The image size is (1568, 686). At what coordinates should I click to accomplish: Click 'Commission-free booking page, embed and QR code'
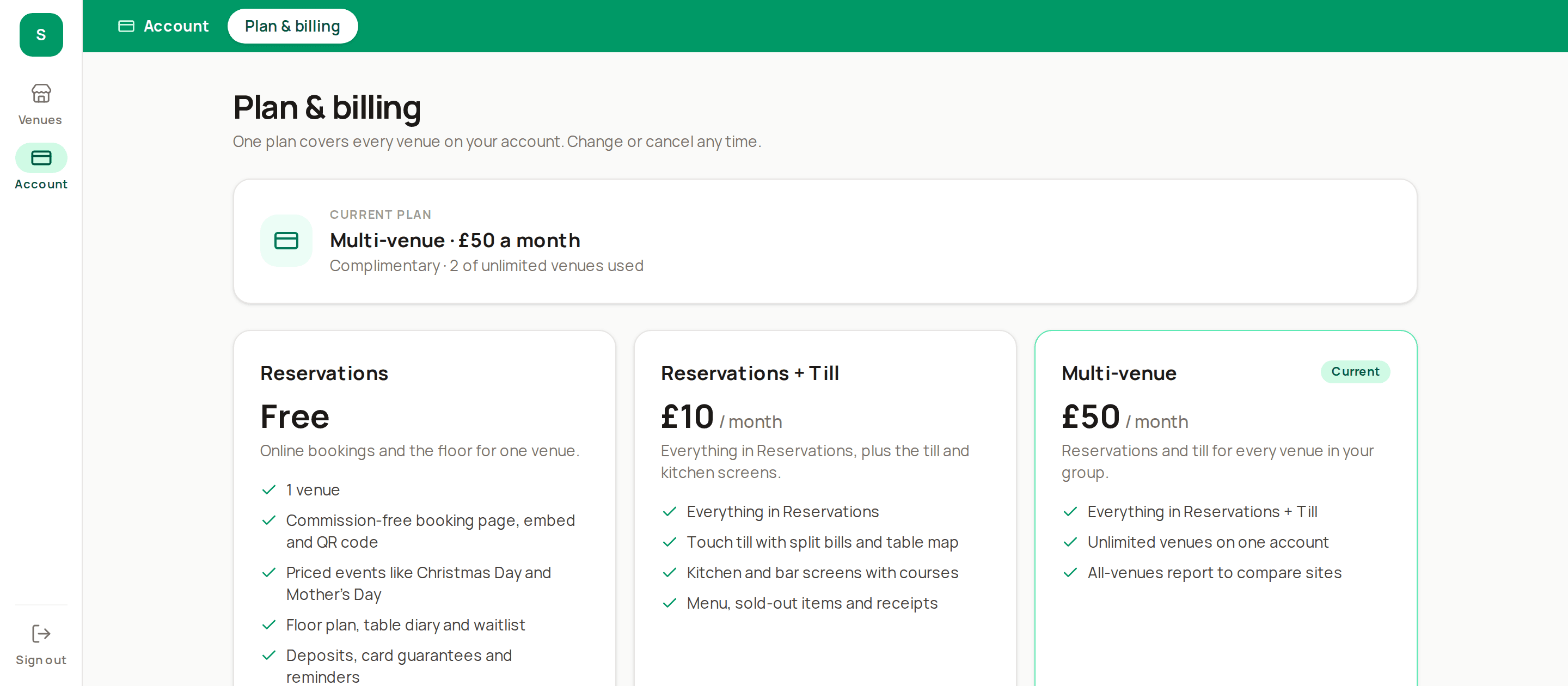pos(430,531)
